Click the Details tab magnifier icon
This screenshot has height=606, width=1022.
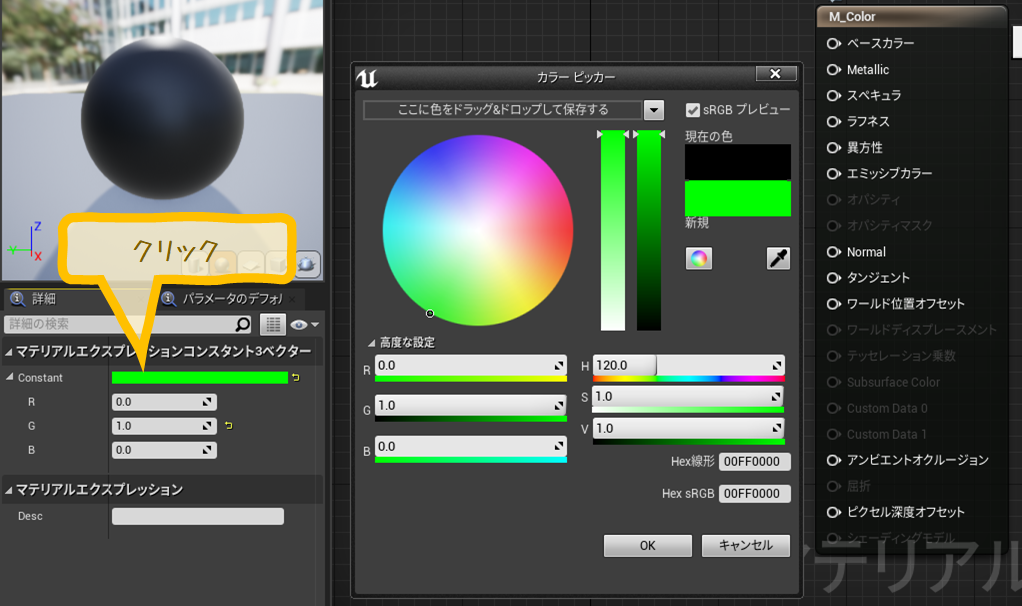tap(18, 299)
